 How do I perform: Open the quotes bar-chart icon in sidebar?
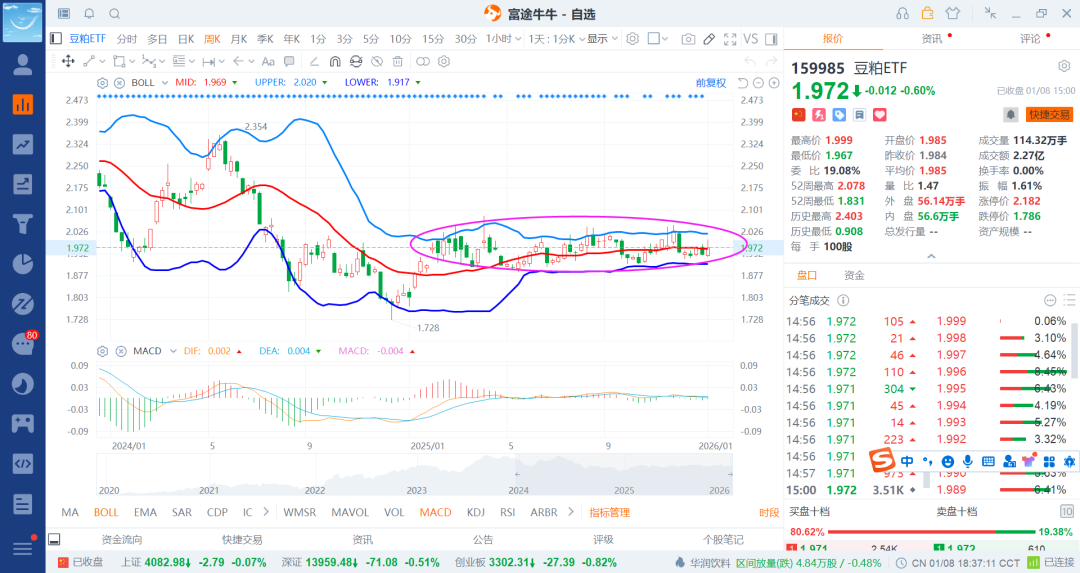[x=23, y=105]
